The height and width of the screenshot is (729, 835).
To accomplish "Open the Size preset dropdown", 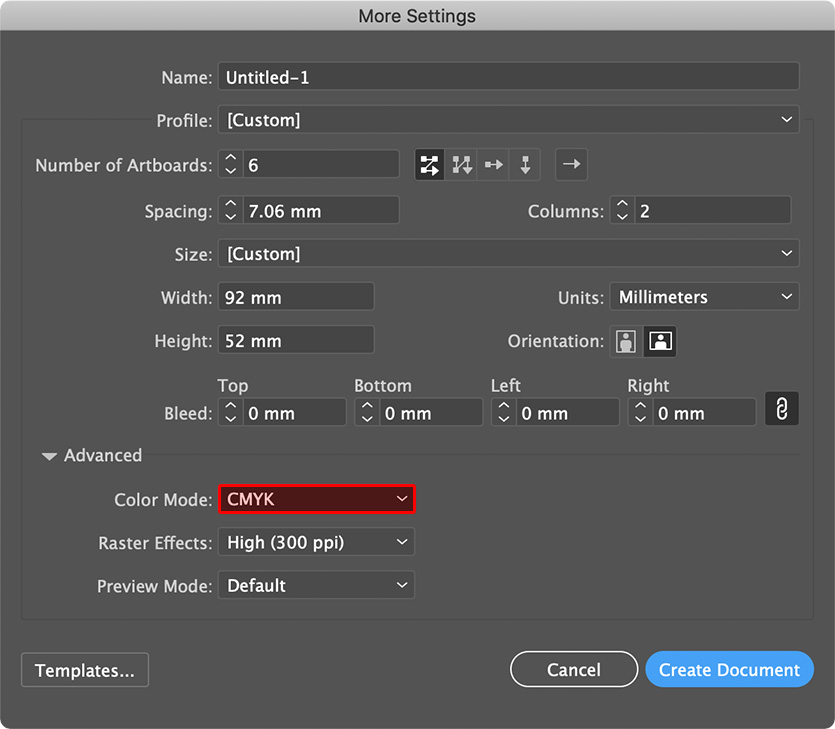I will [x=508, y=254].
